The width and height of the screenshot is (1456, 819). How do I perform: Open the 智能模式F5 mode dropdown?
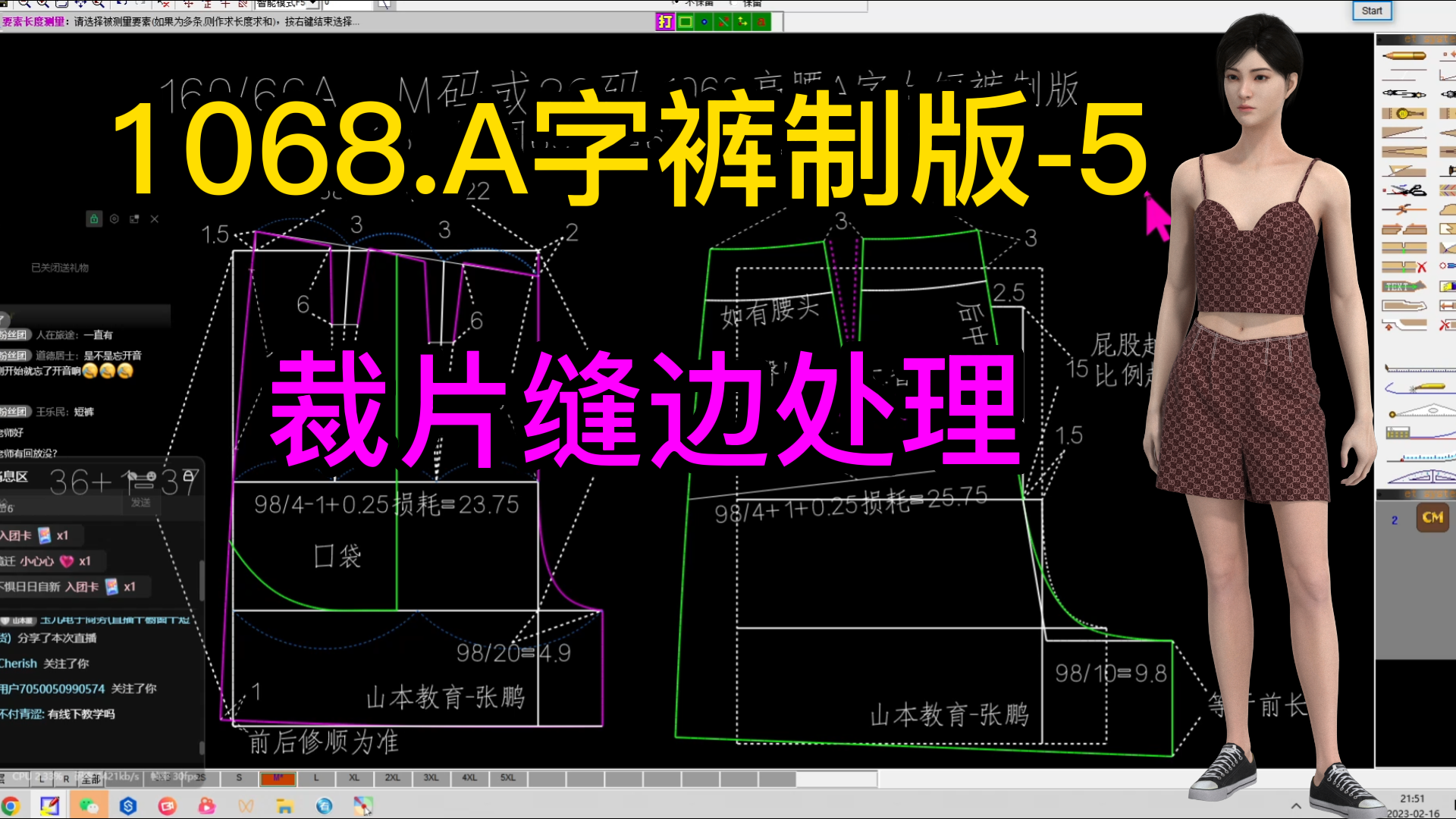312,5
